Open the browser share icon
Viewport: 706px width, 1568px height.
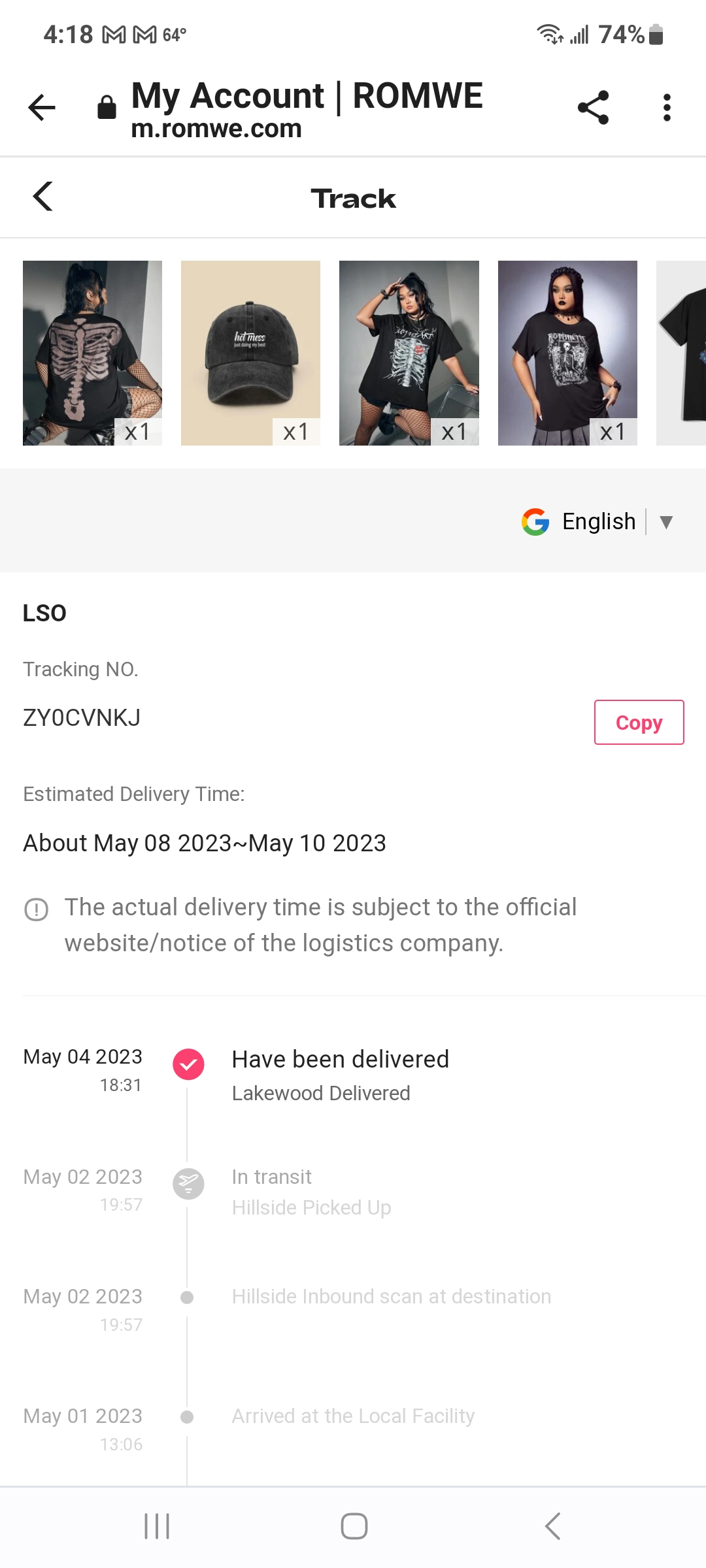593,108
